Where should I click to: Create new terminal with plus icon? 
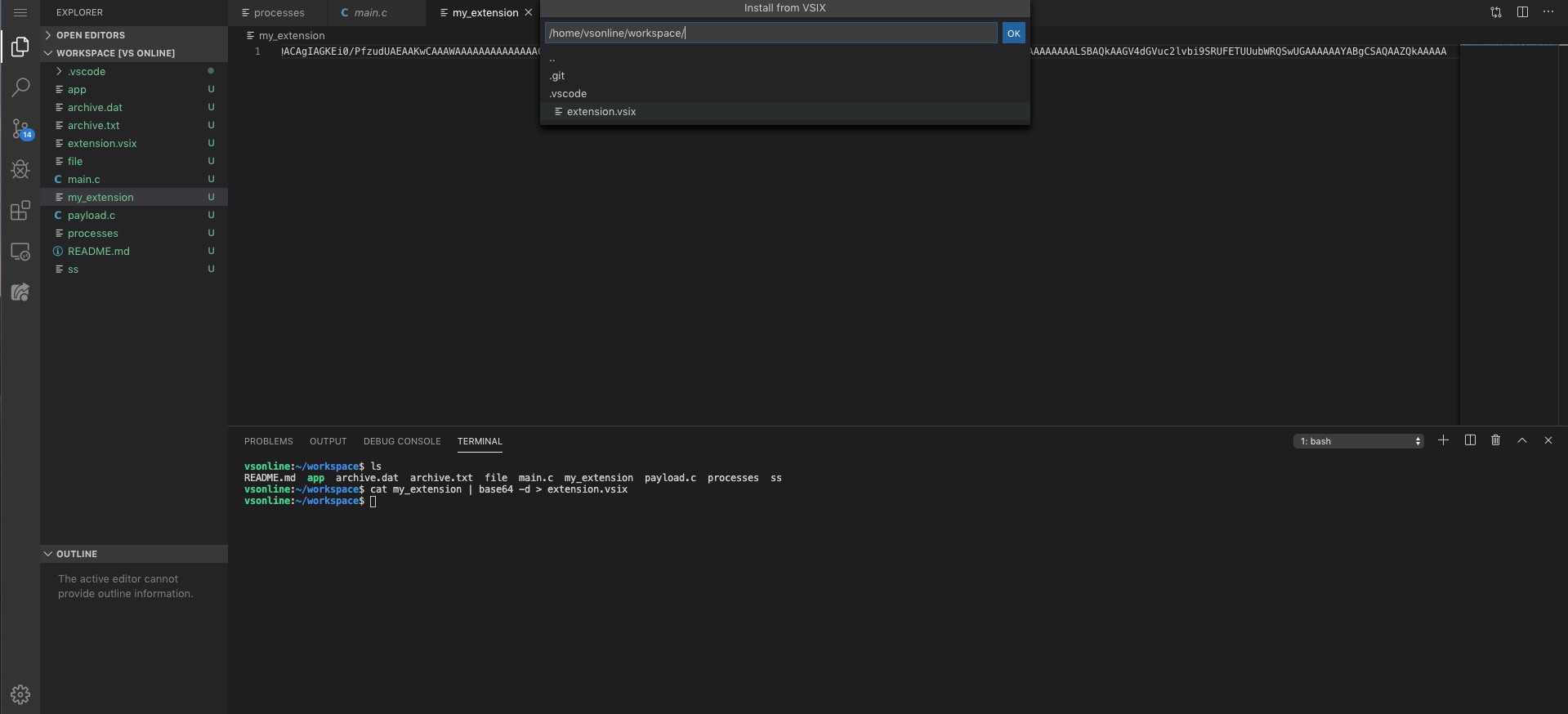pyautogui.click(x=1443, y=440)
